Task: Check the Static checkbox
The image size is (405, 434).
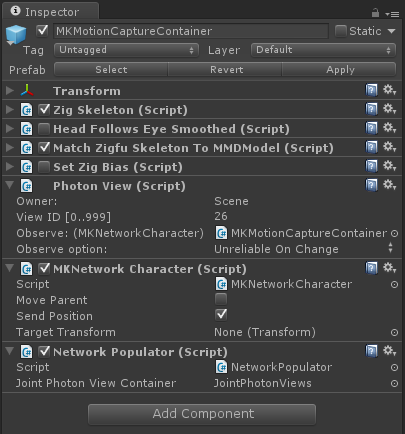Action: click(x=341, y=31)
